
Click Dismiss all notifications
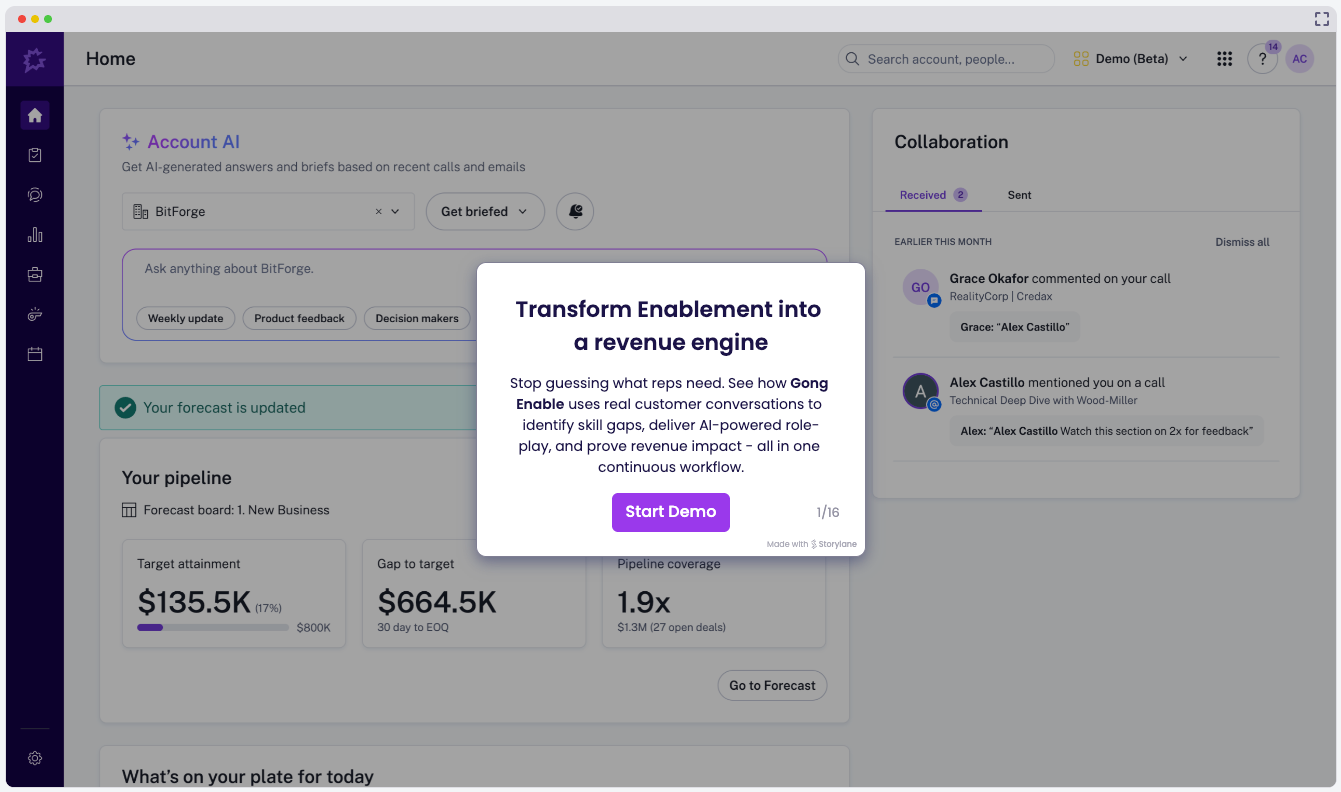pyautogui.click(x=1242, y=242)
